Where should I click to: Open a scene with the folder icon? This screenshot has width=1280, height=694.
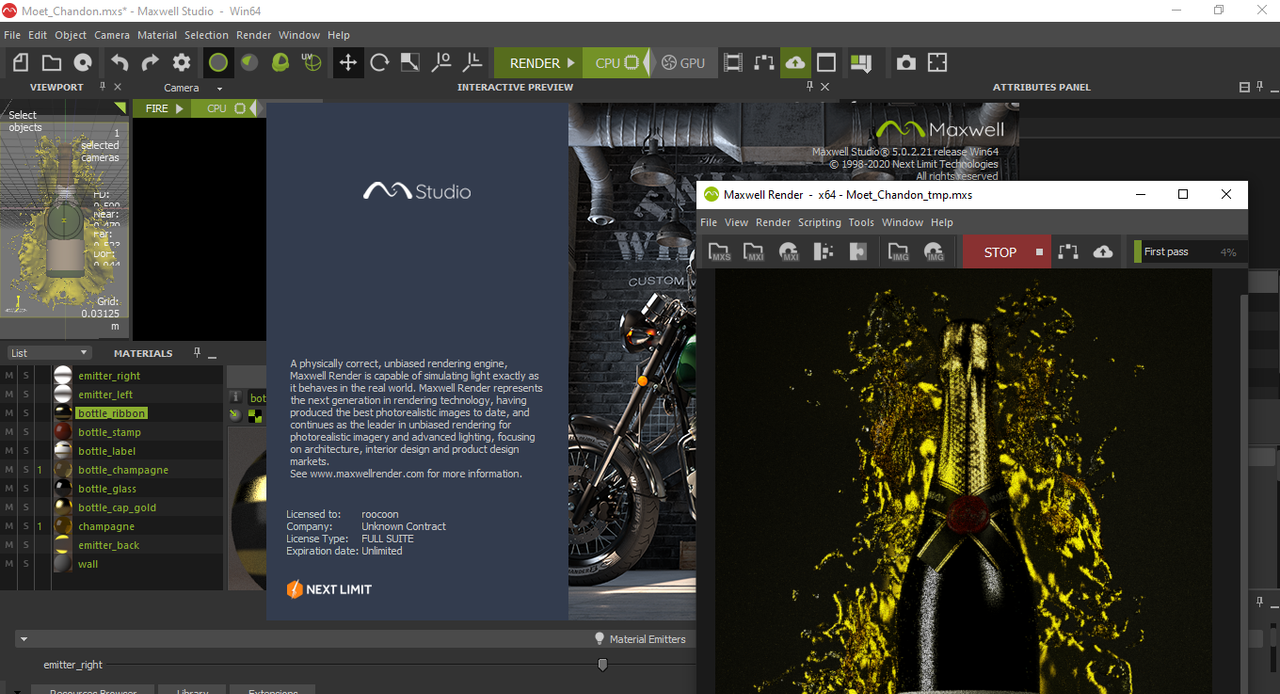point(52,63)
